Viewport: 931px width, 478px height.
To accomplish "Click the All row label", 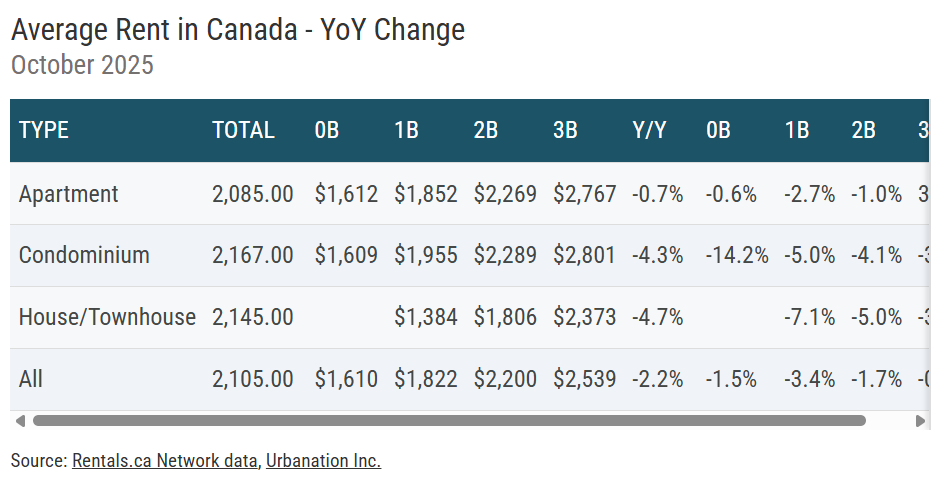I will click(31, 379).
